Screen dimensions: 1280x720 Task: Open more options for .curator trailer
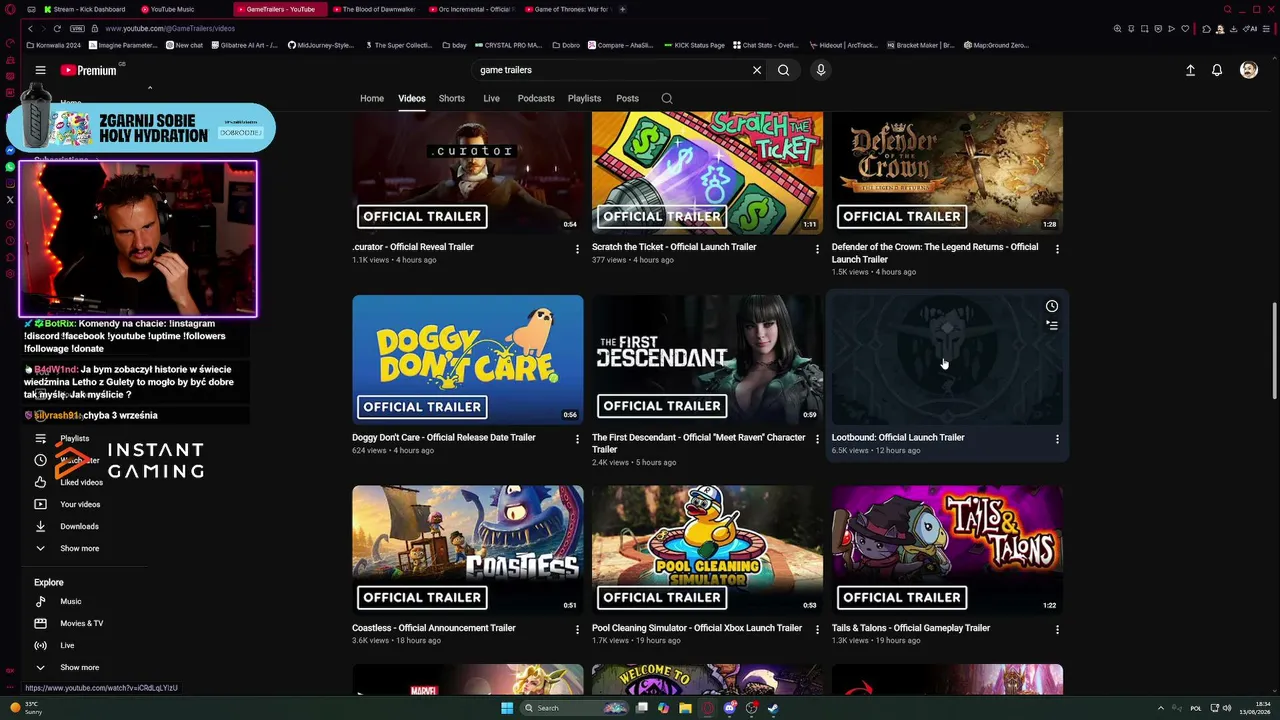click(x=577, y=249)
